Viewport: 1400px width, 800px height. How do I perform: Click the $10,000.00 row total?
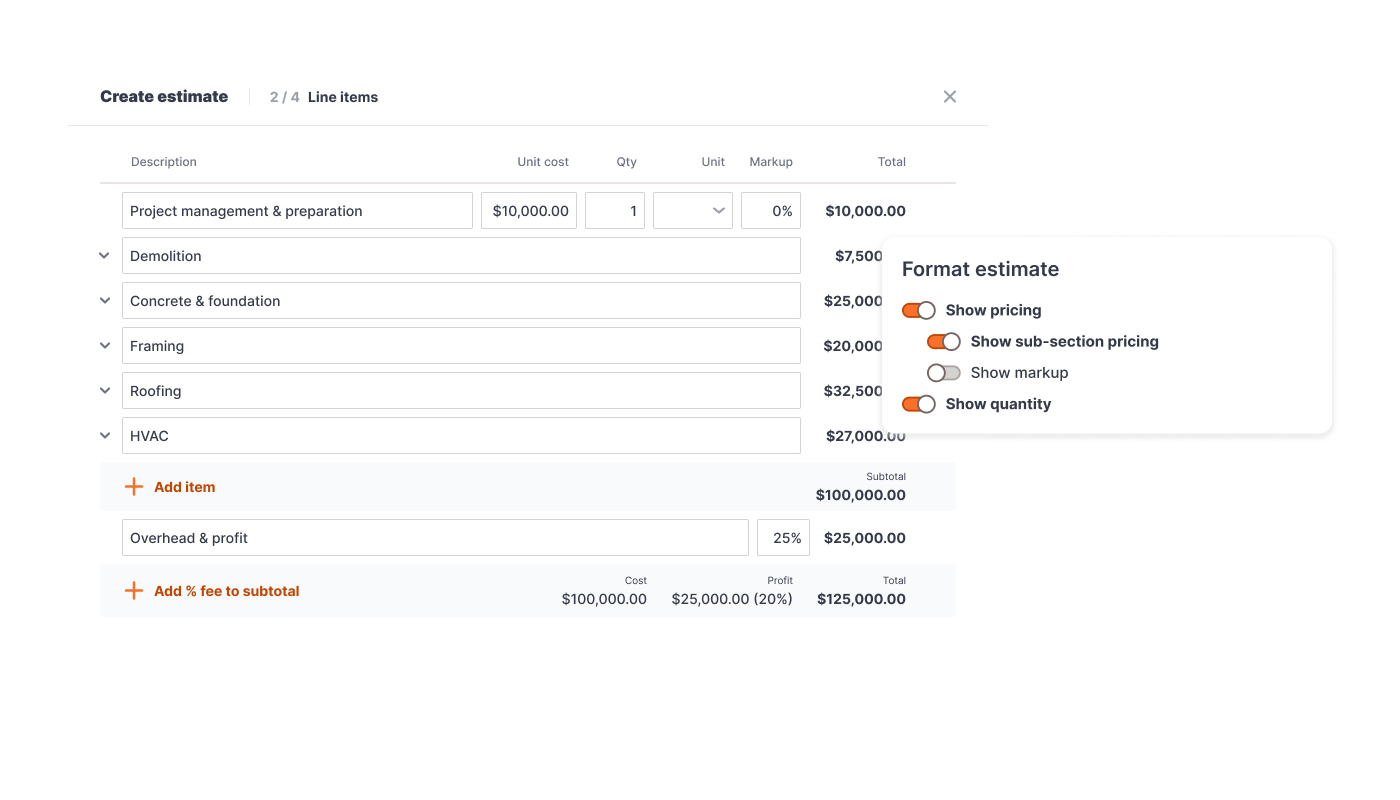click(x=866, y=211)
